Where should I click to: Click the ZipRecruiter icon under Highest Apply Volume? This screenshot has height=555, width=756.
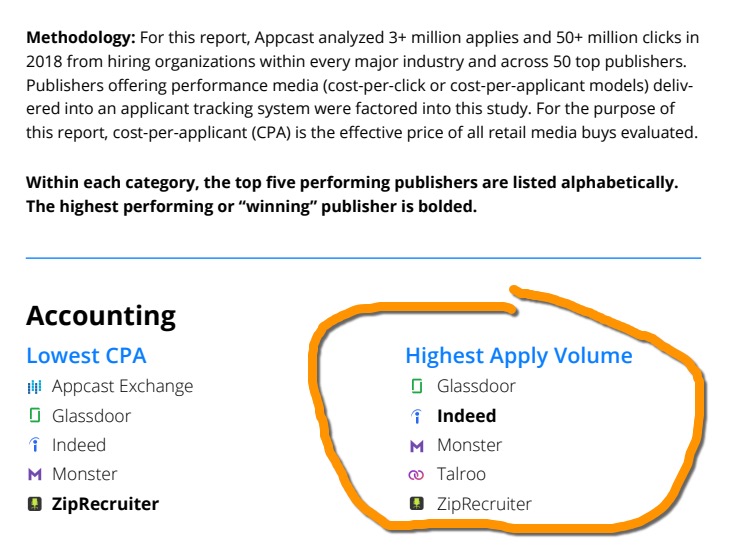(x=417, y=504)
